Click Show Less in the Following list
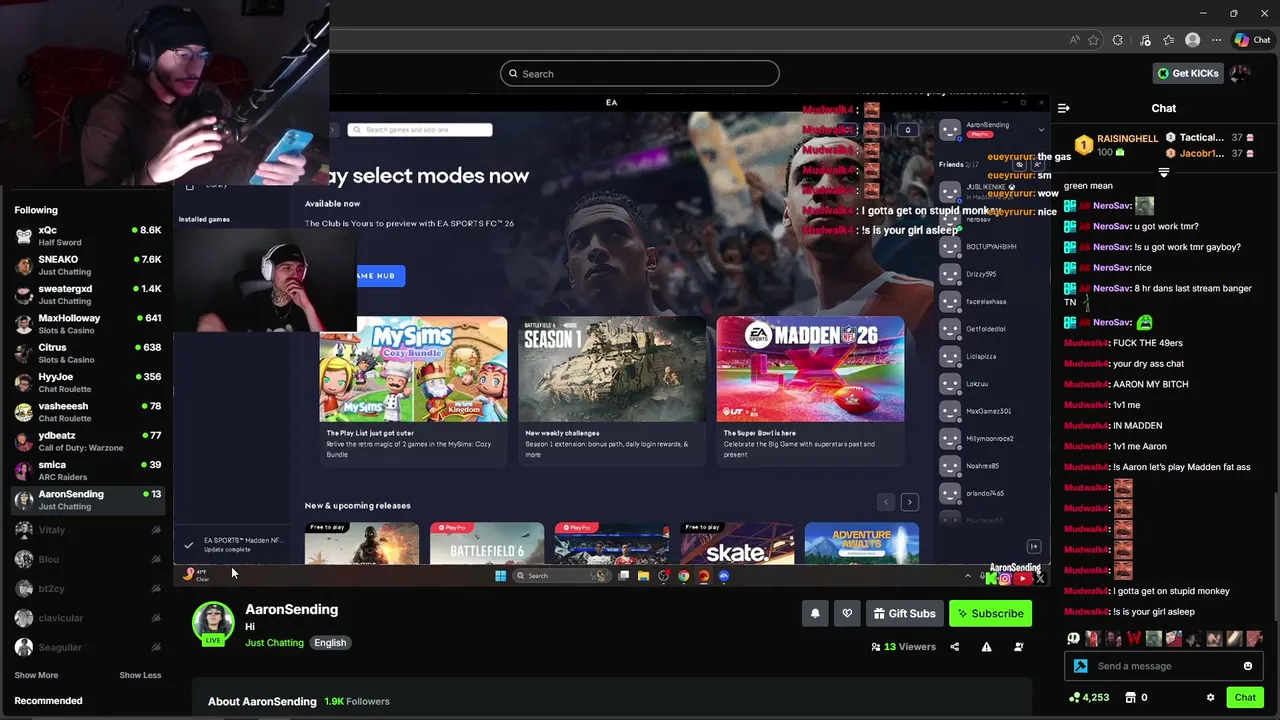Viewport: 1280px width, 720px height. (x=140, y=675)
